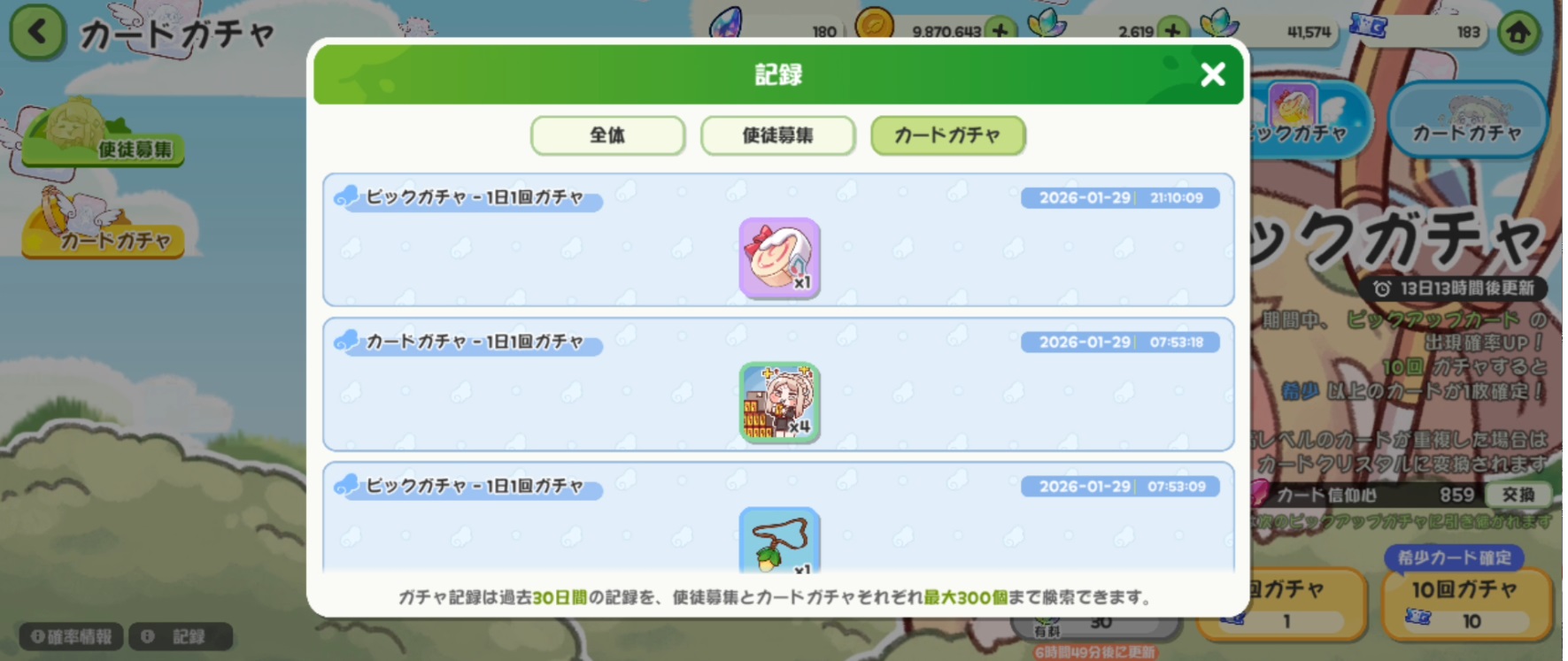Image resolution: width=1568 pixels, height=661 pixels.
Task: Switch to the 使徒募集 tab
Action: pyautogui.click(x=777, y=135)
